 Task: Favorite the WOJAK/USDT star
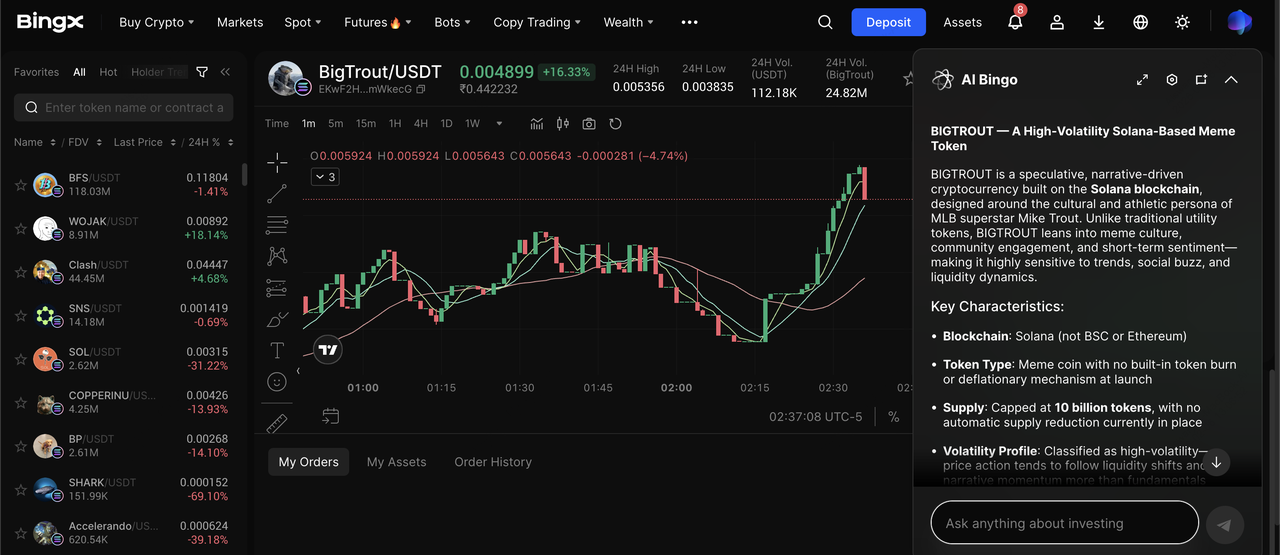[x=20, y=229]
